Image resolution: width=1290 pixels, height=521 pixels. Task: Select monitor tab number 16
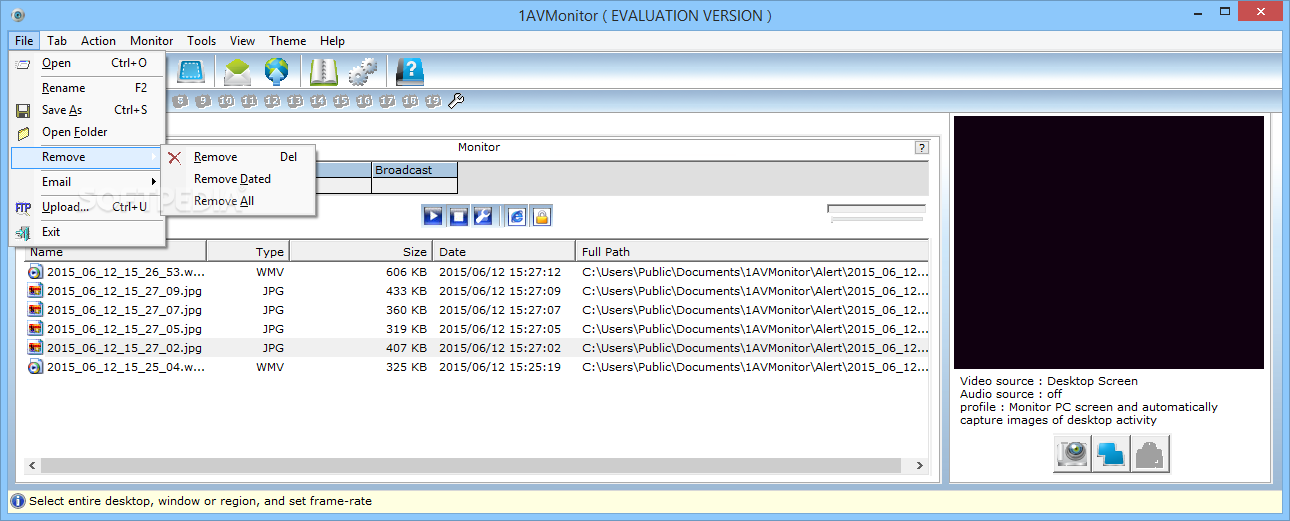tap(364, 101)
